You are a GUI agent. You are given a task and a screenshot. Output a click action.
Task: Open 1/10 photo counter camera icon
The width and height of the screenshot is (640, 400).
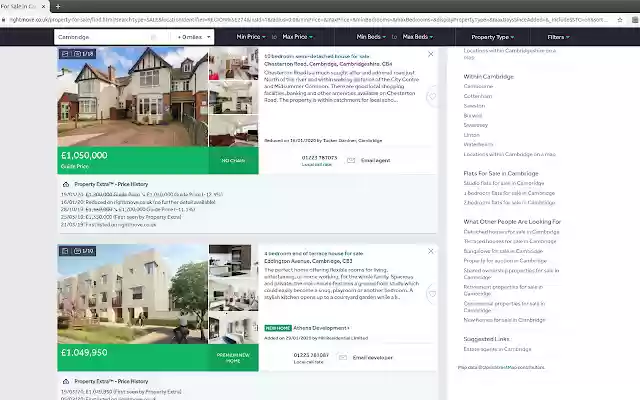(78, 251)
